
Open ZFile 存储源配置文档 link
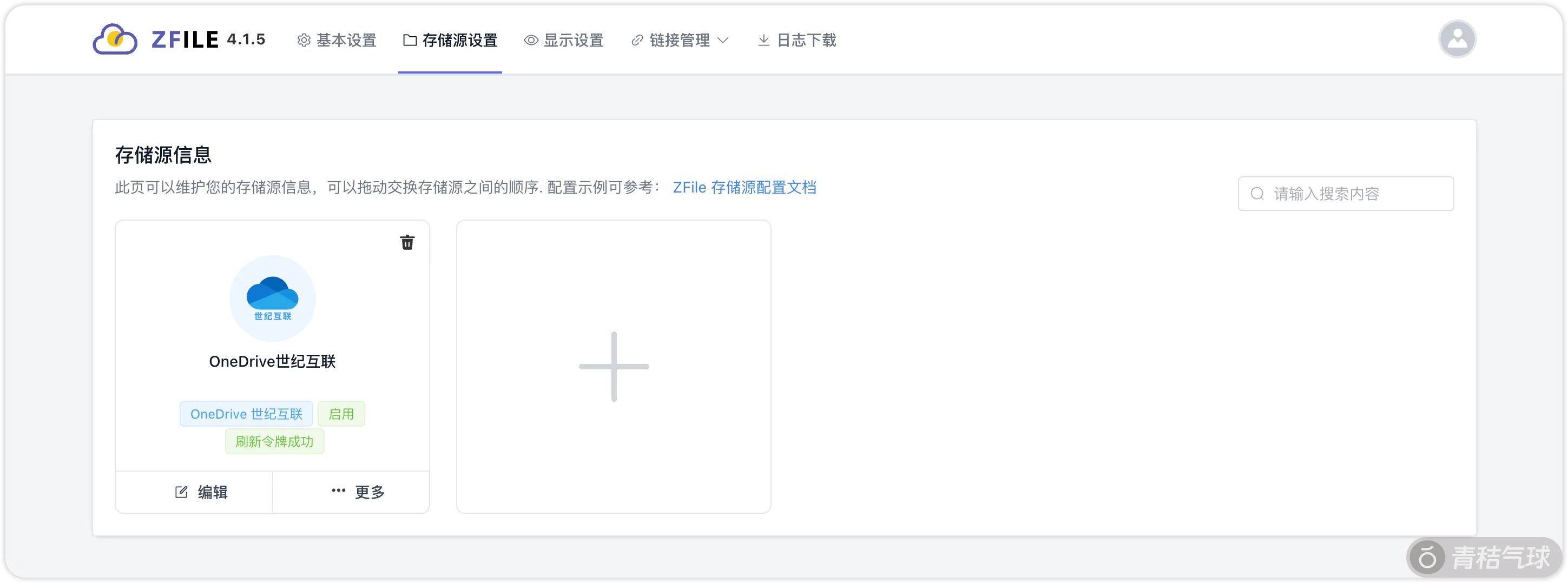(x=745, y=188)
